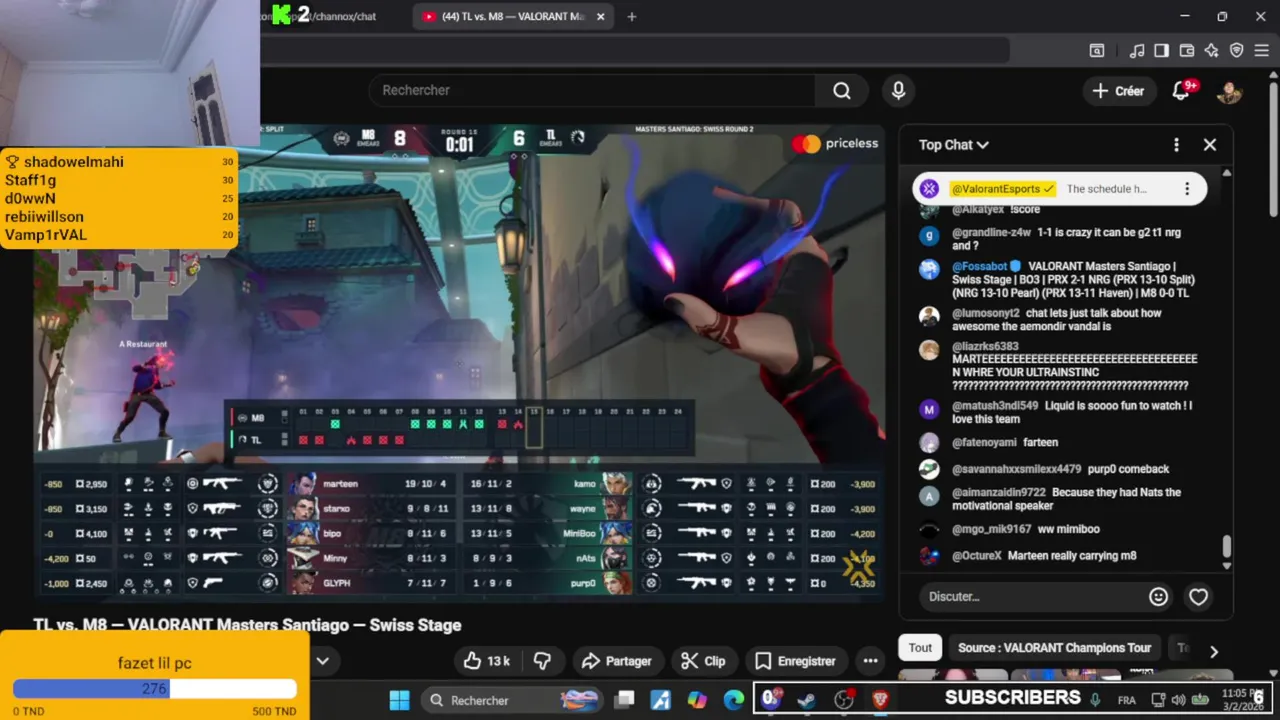
Task: Share video with Partager button
Action: 617,661
